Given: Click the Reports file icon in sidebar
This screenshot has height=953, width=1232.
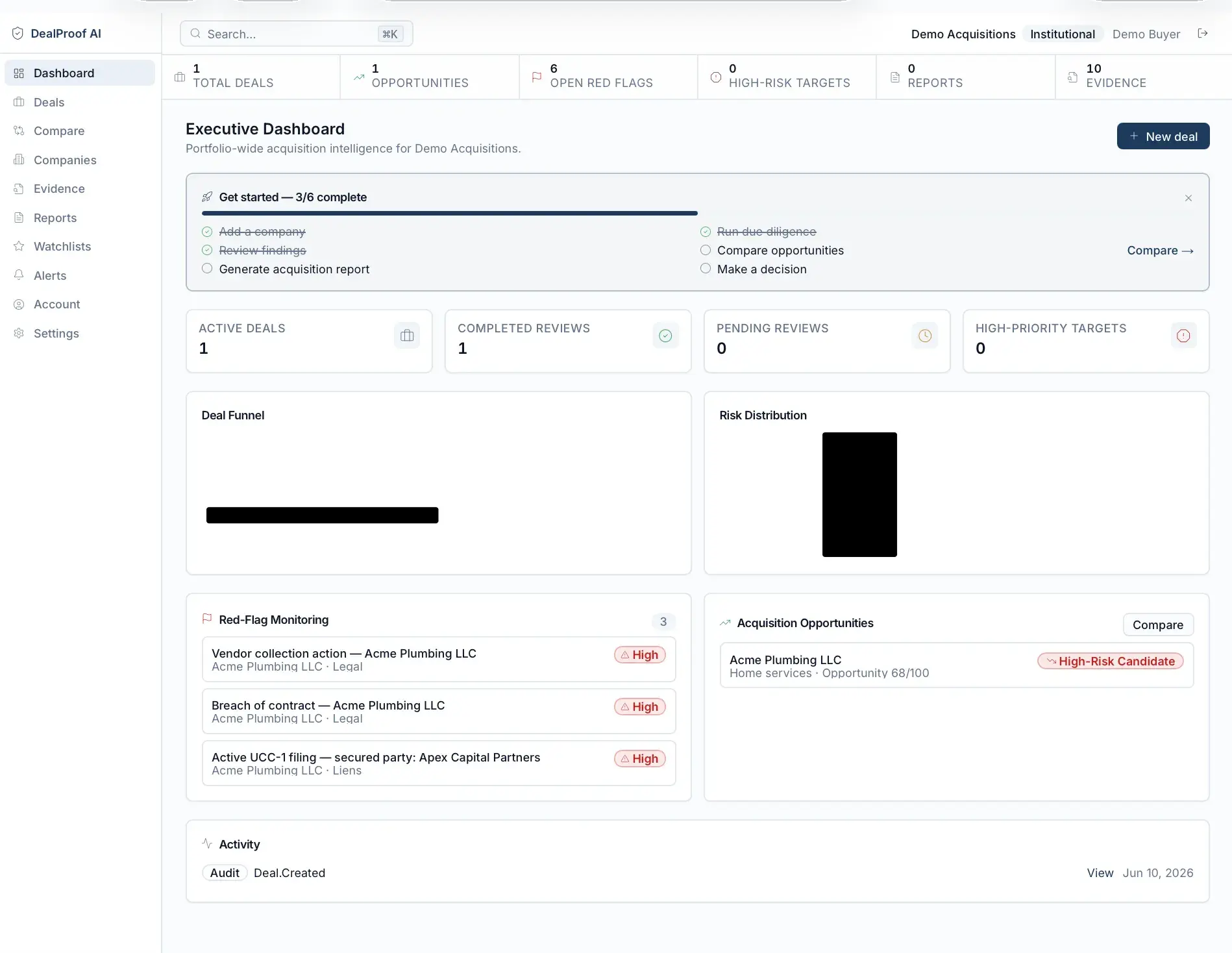Looking at the screenshot, I should click(19, 217).
